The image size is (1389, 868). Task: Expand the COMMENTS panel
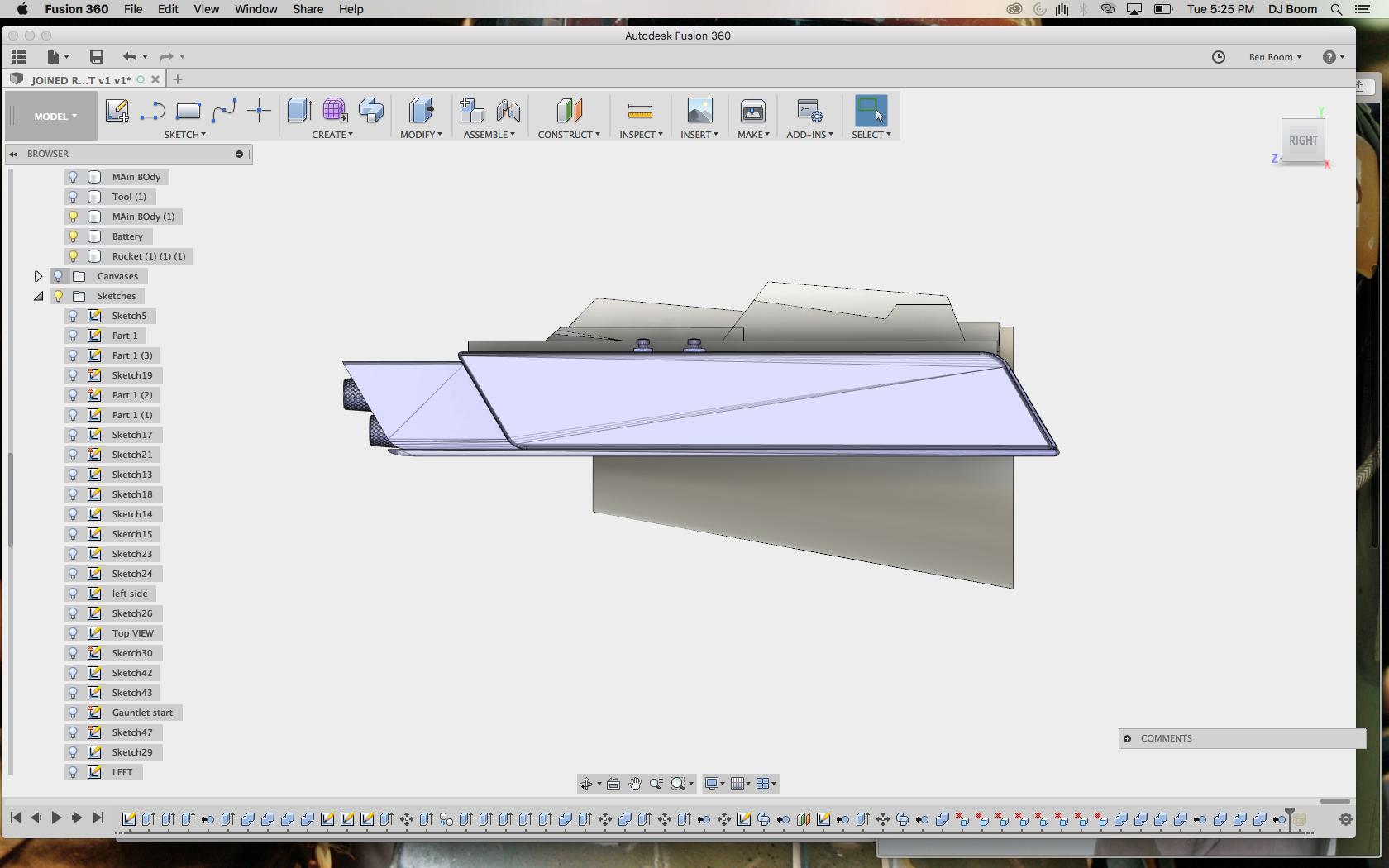pyautogui.click(x=1127, y=738)
